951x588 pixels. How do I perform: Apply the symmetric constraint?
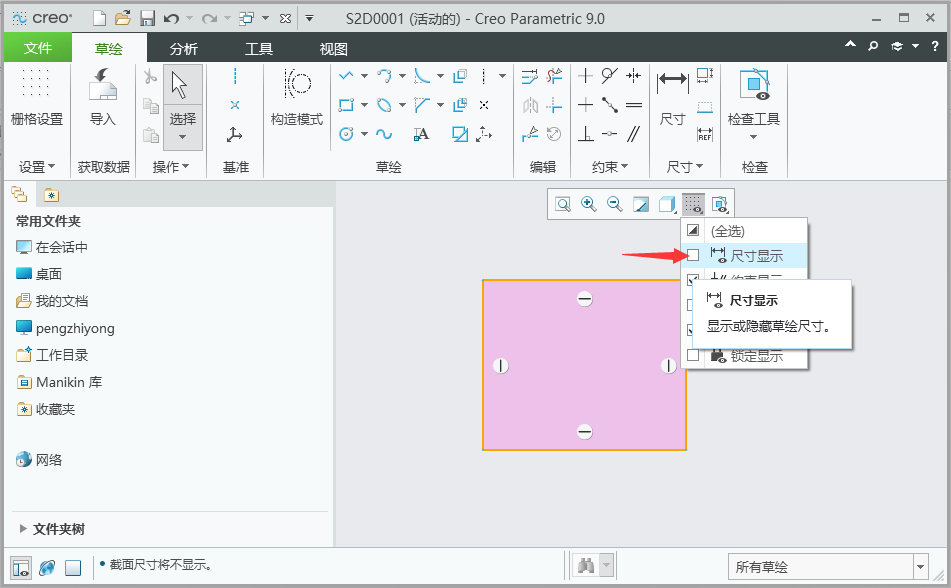point(634,76)
